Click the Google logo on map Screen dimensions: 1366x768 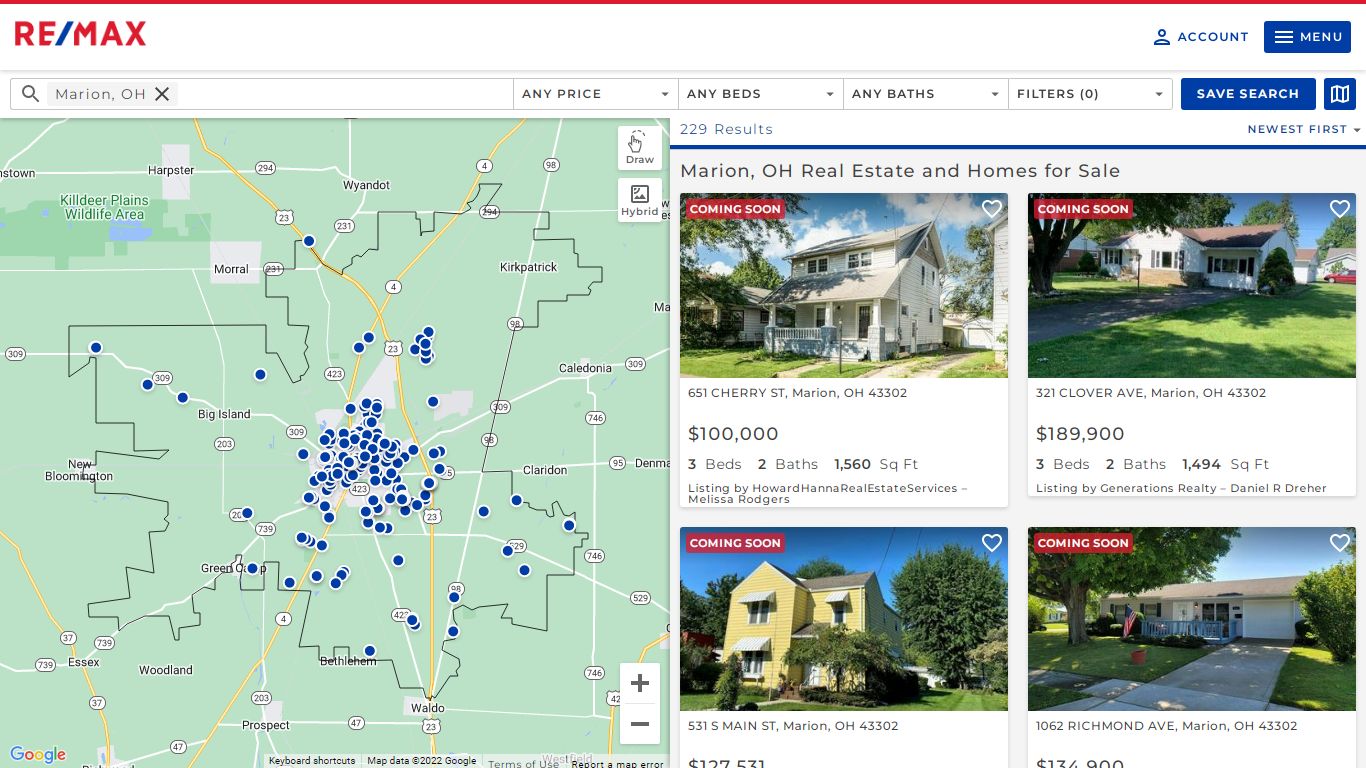[x=38, y=755]
